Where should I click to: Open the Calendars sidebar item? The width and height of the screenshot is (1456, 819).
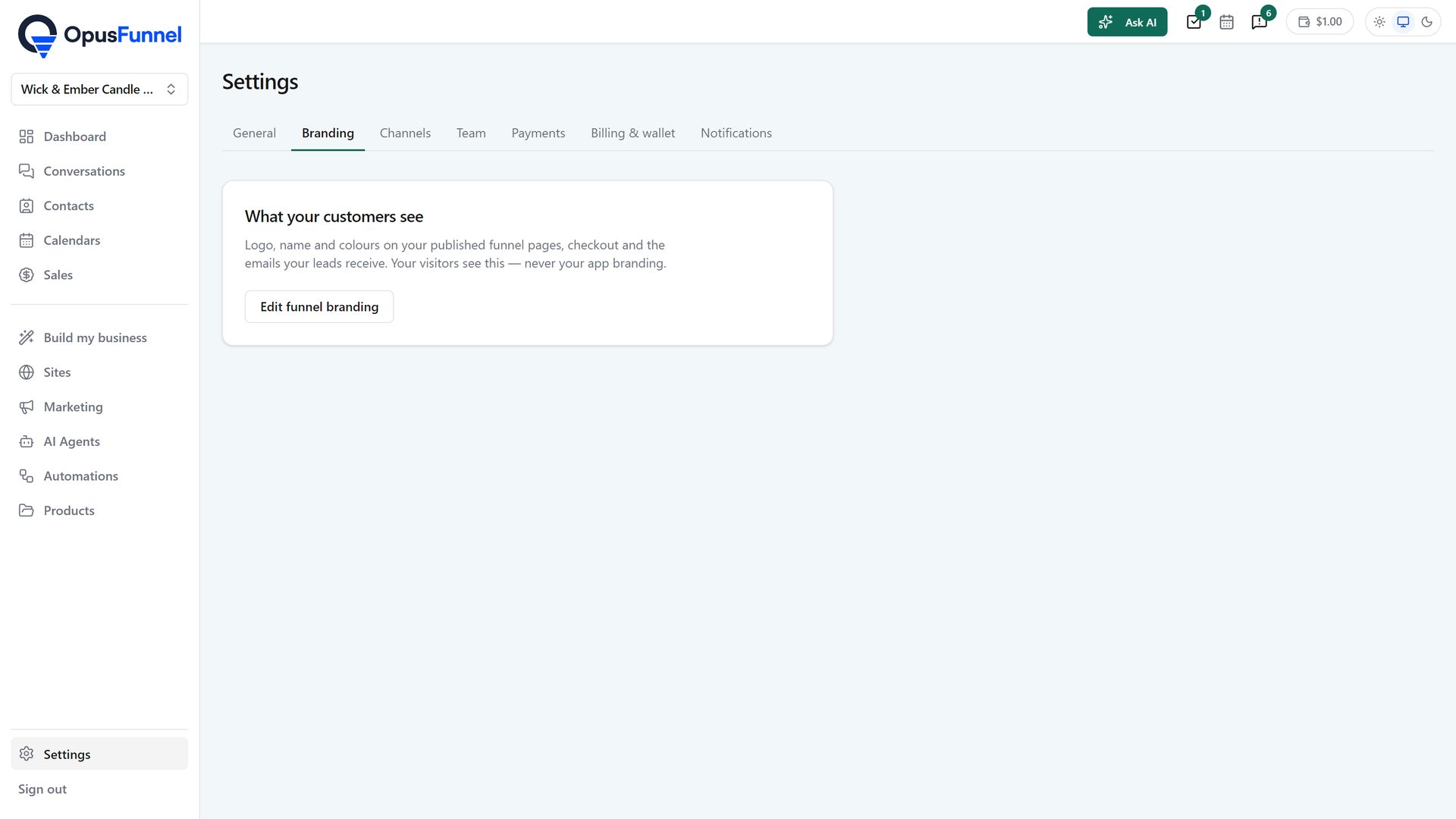pos(99,240)
